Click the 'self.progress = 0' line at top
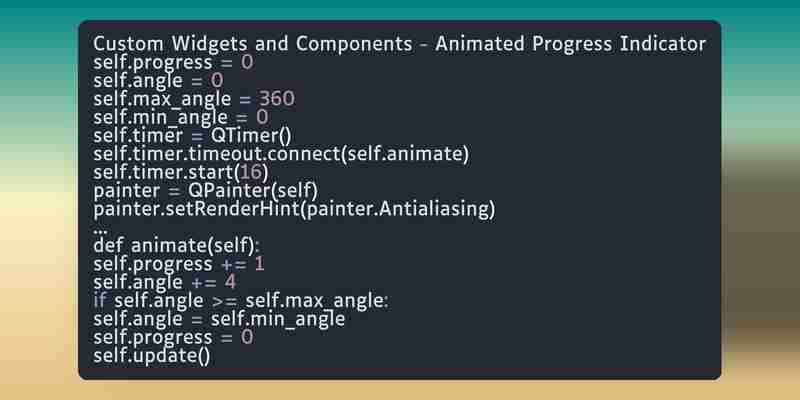800x400 pixels. pos(173,63)
